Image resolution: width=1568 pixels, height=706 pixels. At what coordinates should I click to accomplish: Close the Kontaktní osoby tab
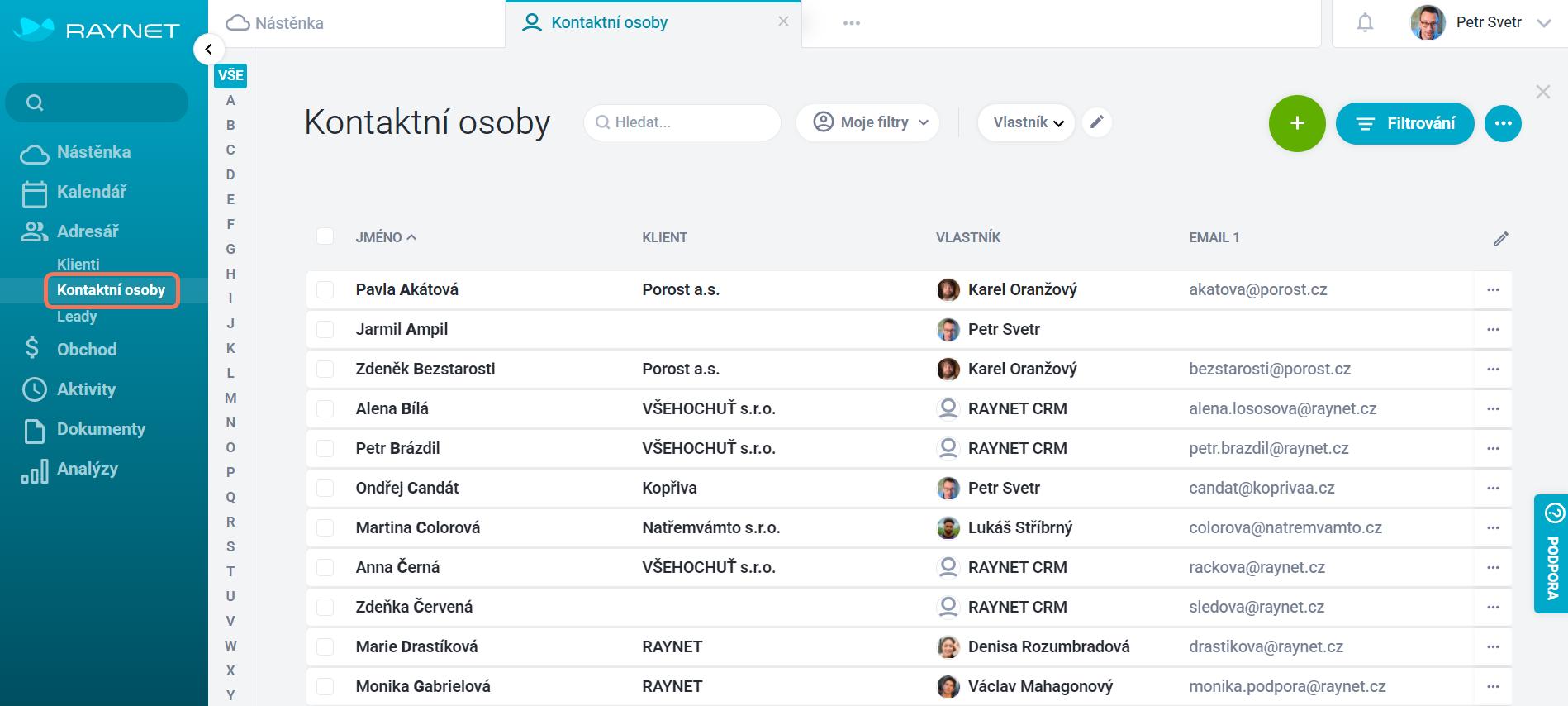(783, 21)
